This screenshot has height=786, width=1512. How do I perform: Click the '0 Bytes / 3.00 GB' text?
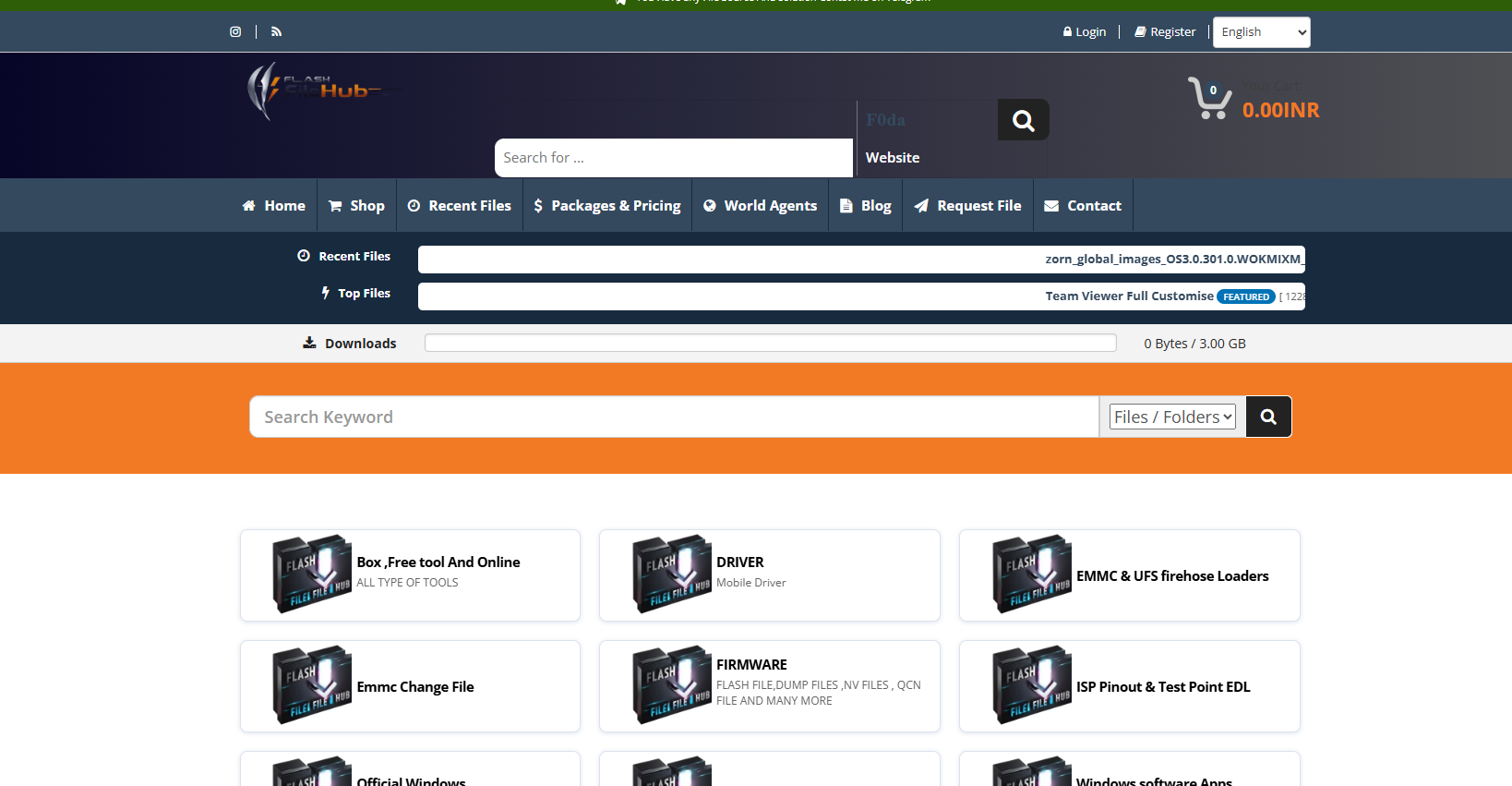pos(1194,344)
